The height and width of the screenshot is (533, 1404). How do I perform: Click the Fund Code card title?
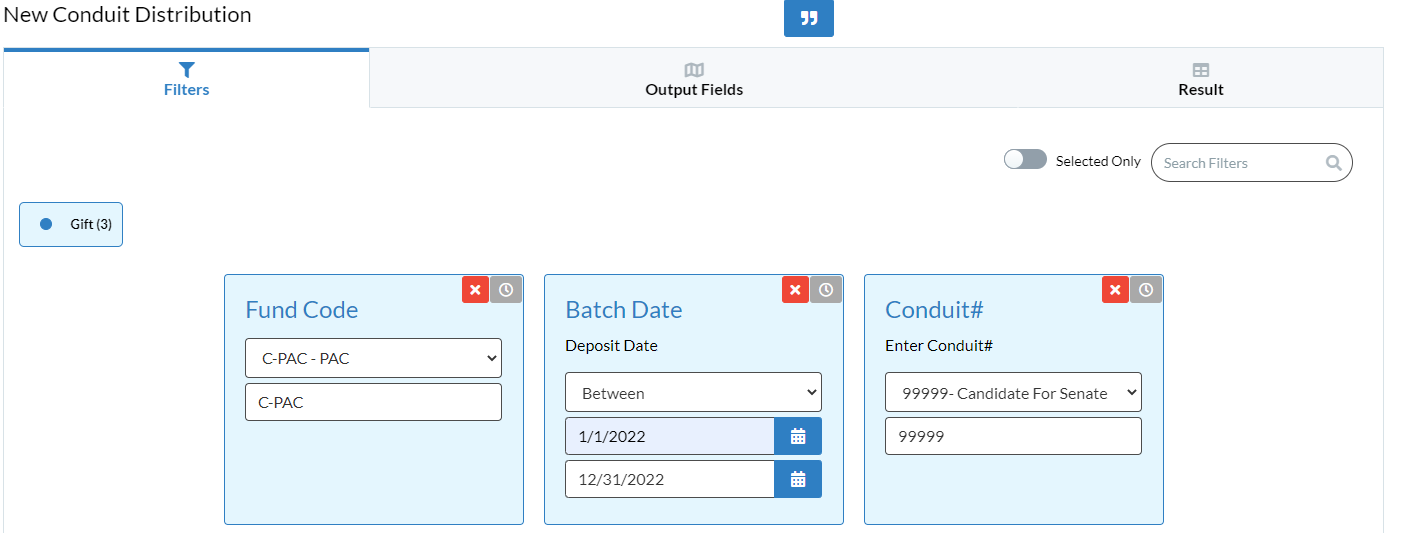click(x=301, y=310)
